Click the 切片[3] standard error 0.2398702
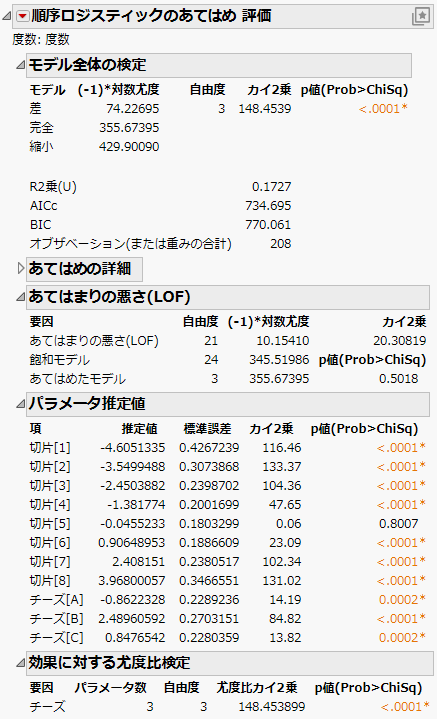 [x=209, y=486]
